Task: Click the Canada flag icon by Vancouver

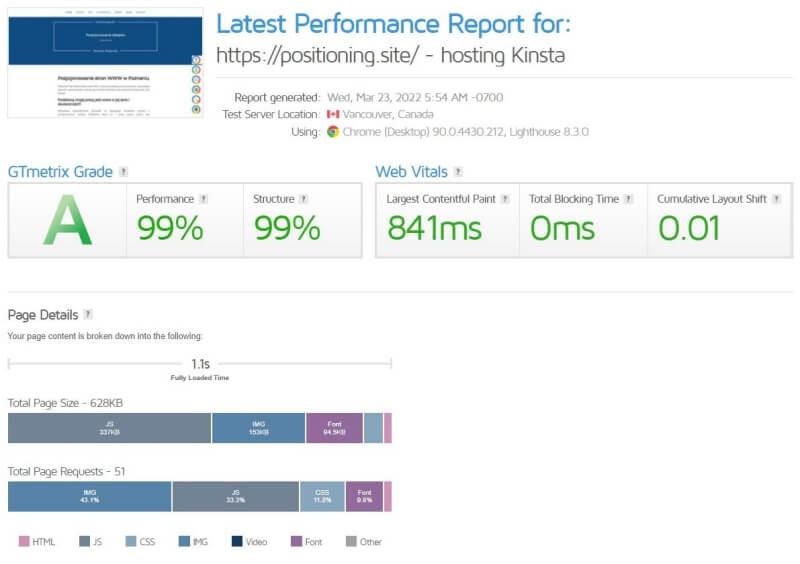Action: [x=334, y=115]
